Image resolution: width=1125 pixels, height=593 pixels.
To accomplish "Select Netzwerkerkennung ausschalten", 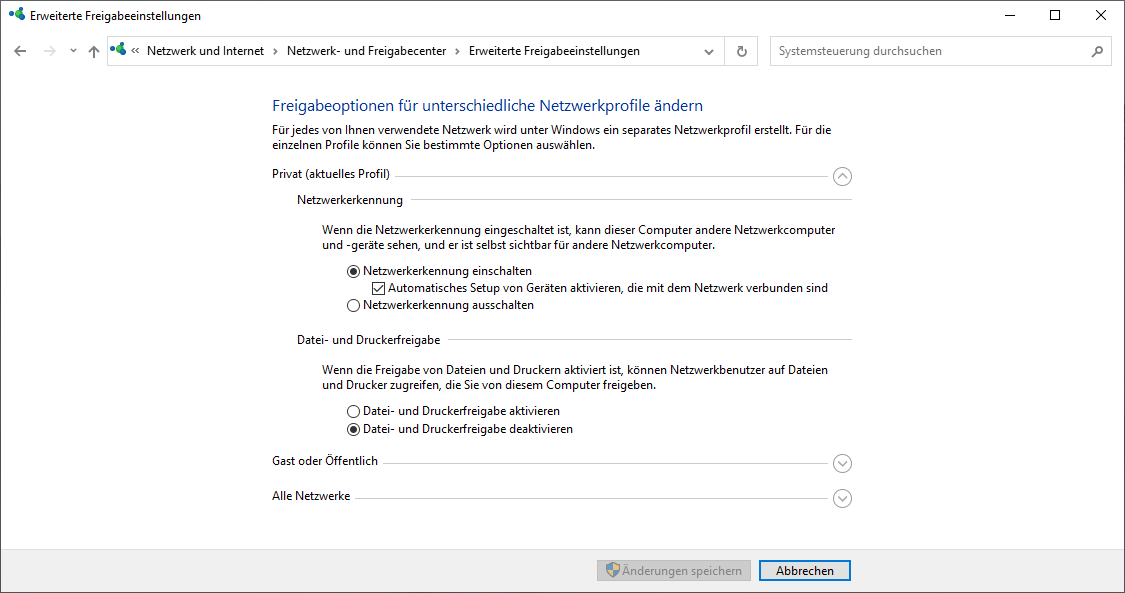I will (x=441, y=305).
